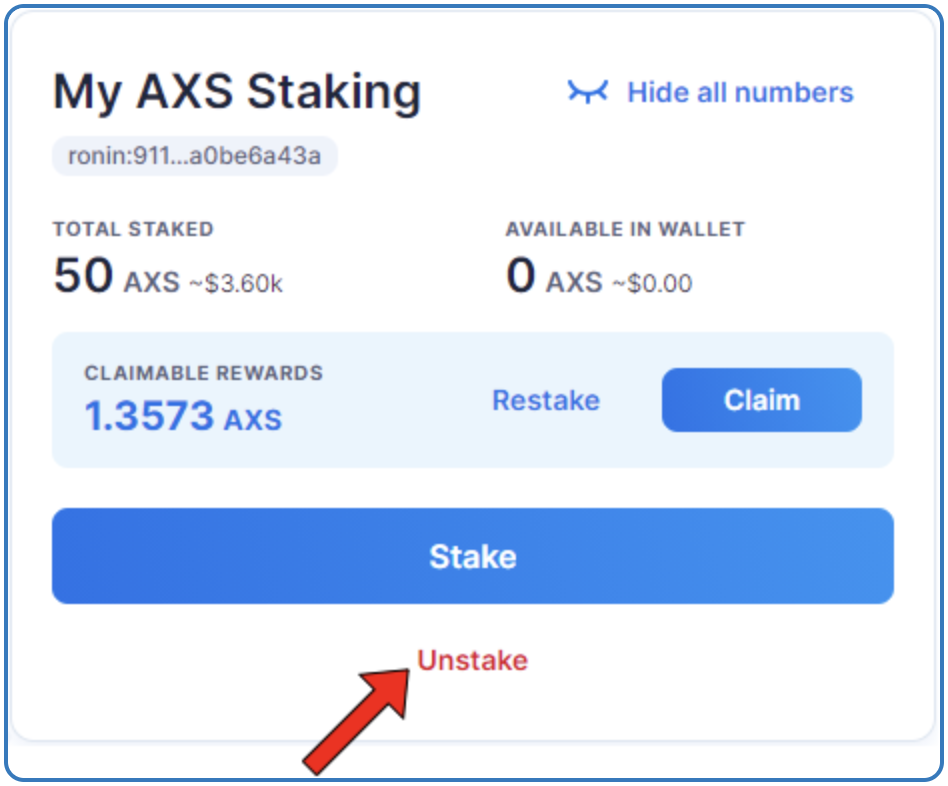Image resolution: width=948 pixels, height=786 pixels.
Task: Click the ~$3.60k staked dollar value
Action: pyautogui.click(x=236, y=283)
